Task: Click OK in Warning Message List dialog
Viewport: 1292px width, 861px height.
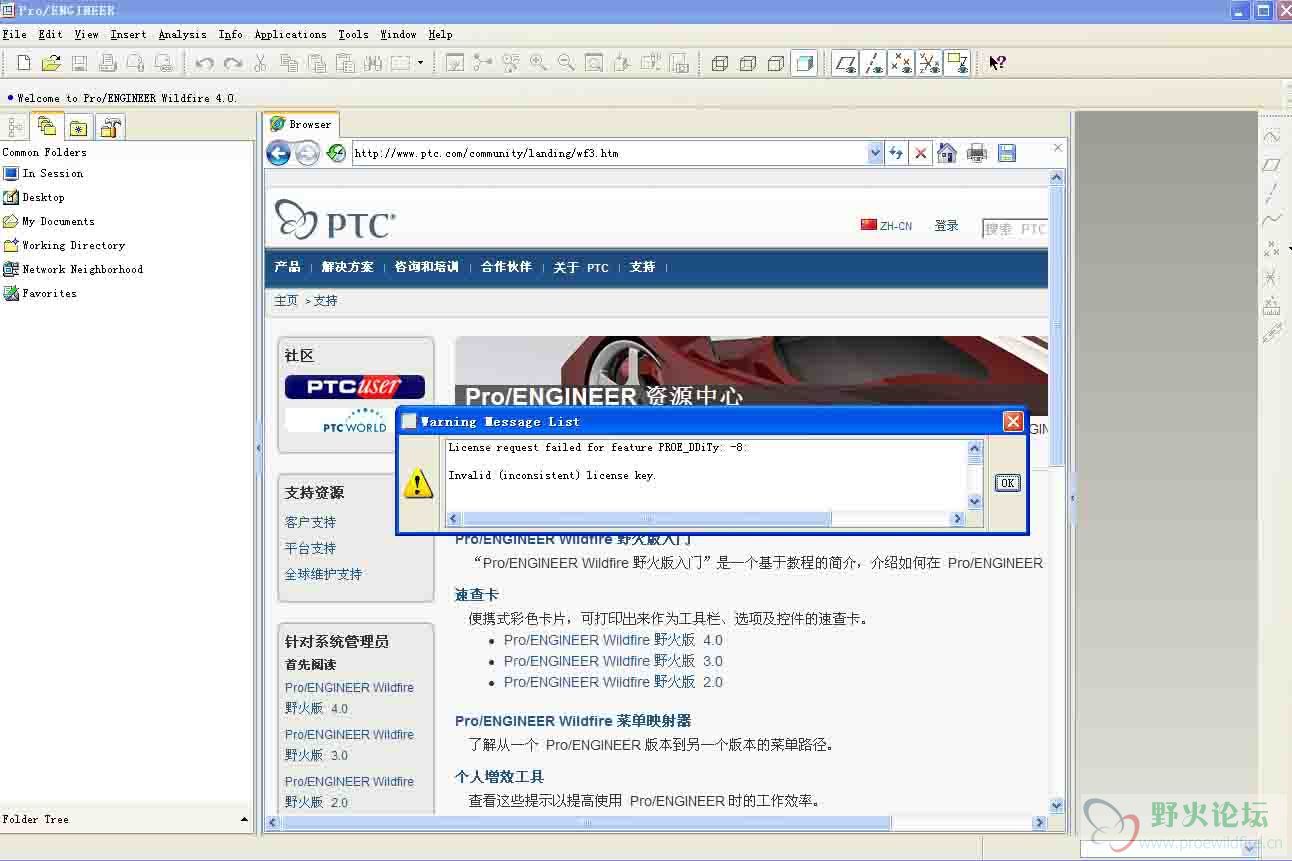Action: click(1007, 483)
